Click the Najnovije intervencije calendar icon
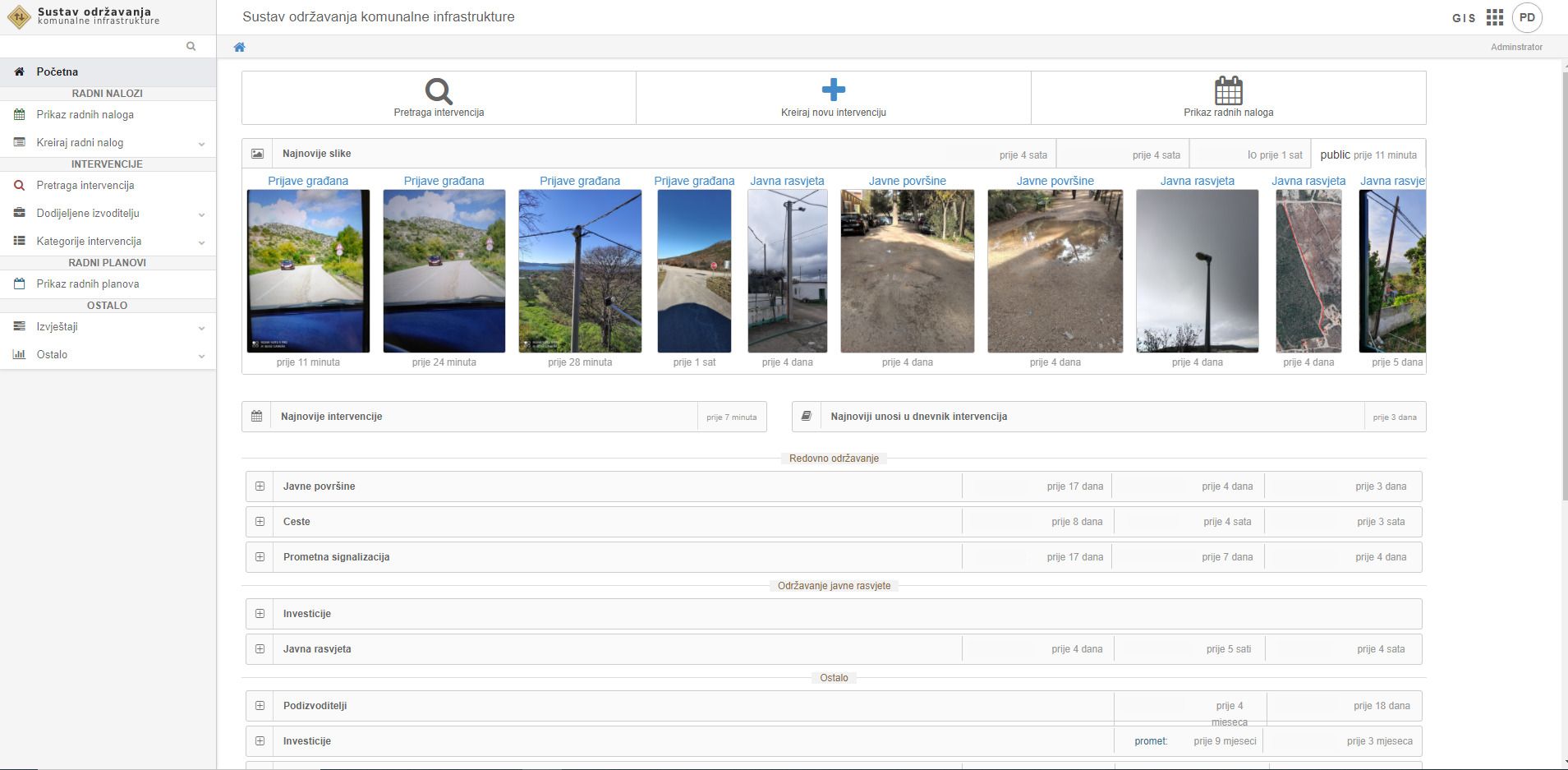The height and width of the screenshot is (770, 1568). [x=257, y=417]
